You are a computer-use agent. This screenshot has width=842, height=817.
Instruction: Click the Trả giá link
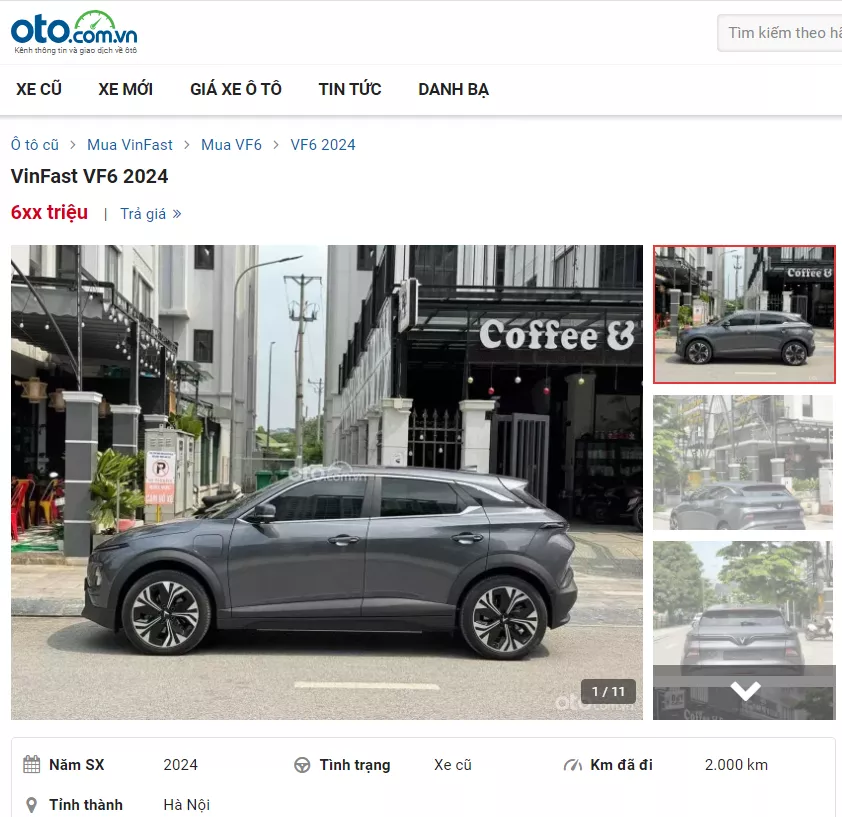(143, 214)
